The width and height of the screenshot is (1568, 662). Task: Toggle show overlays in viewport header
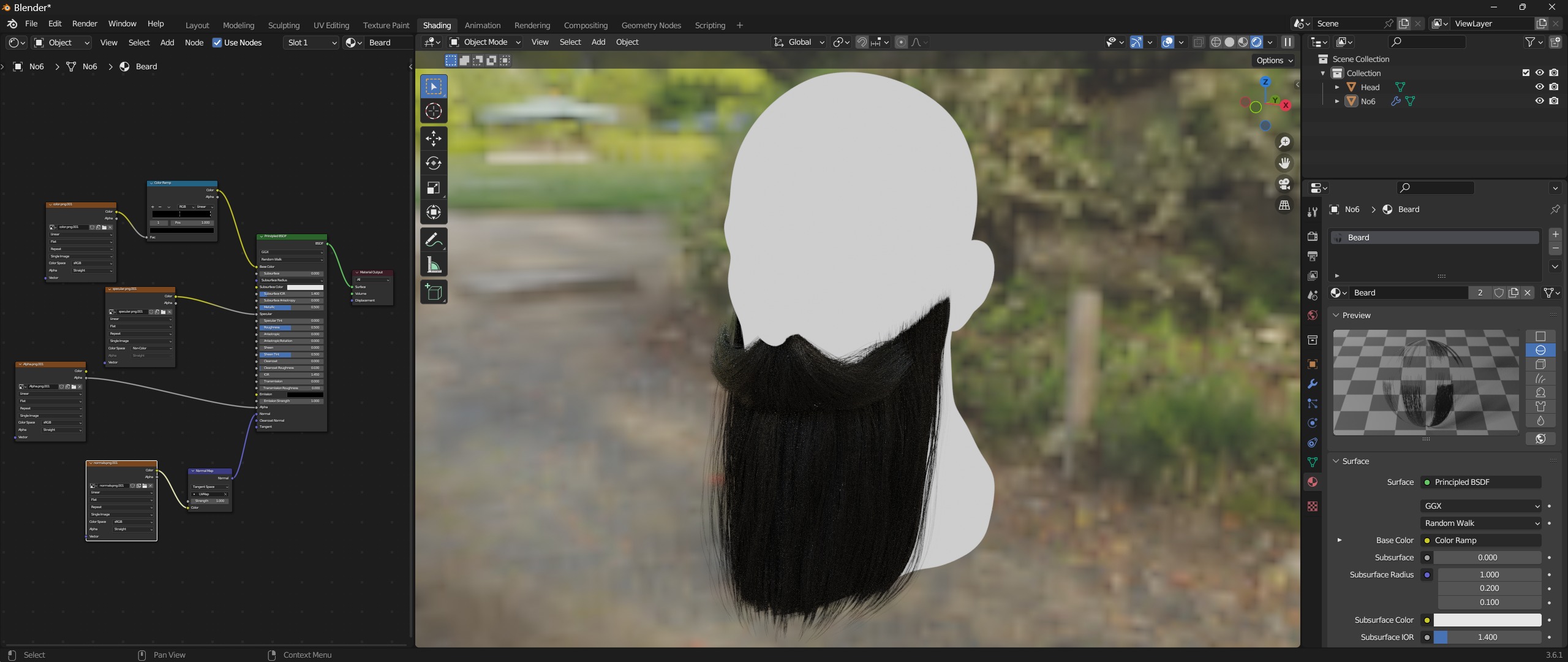(x=1168, y=42)
